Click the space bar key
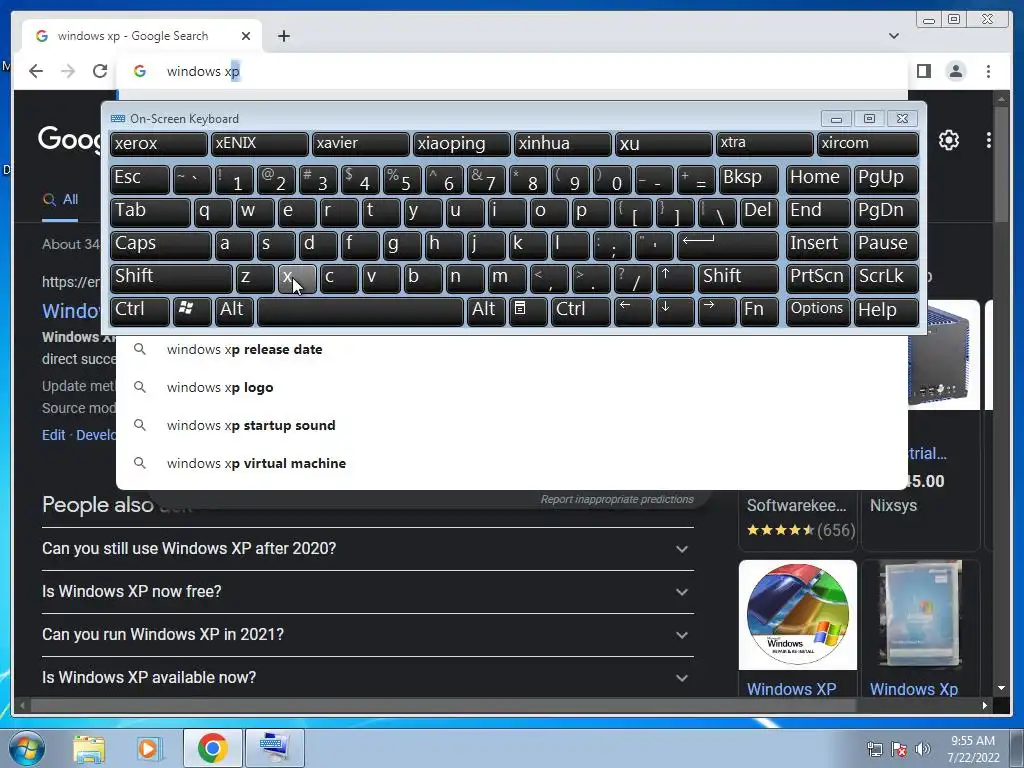The image size is (1024, 768). (360, 310)
